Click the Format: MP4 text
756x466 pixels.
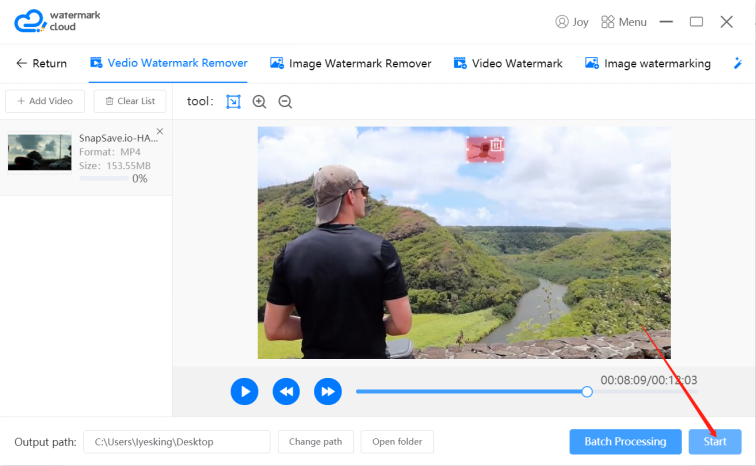(x=110, y=152)
